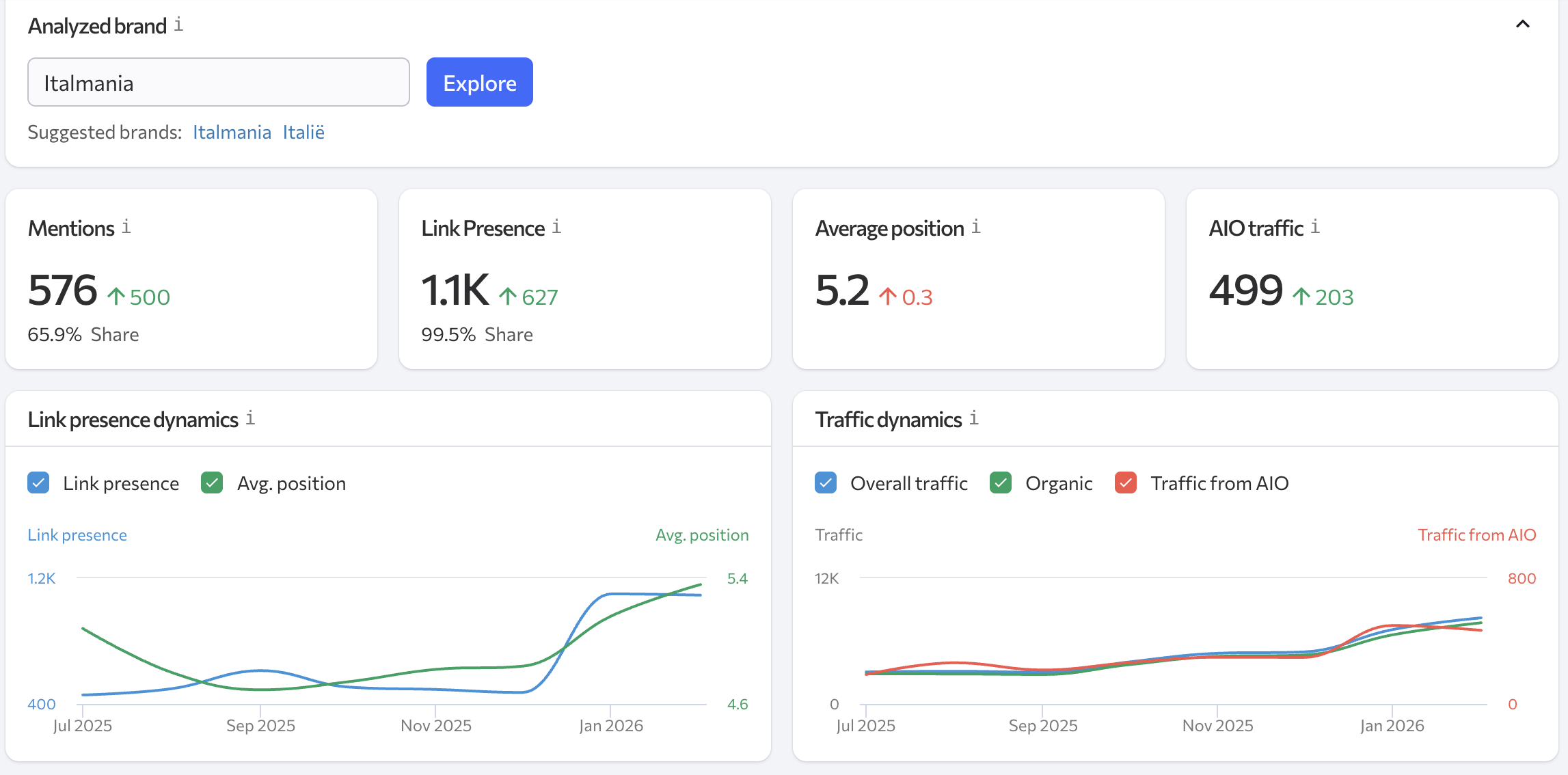Click info icon next to Link Presence
Image resolution: width=1568 pixels, height=775 pixels.
tap(557, 227)
